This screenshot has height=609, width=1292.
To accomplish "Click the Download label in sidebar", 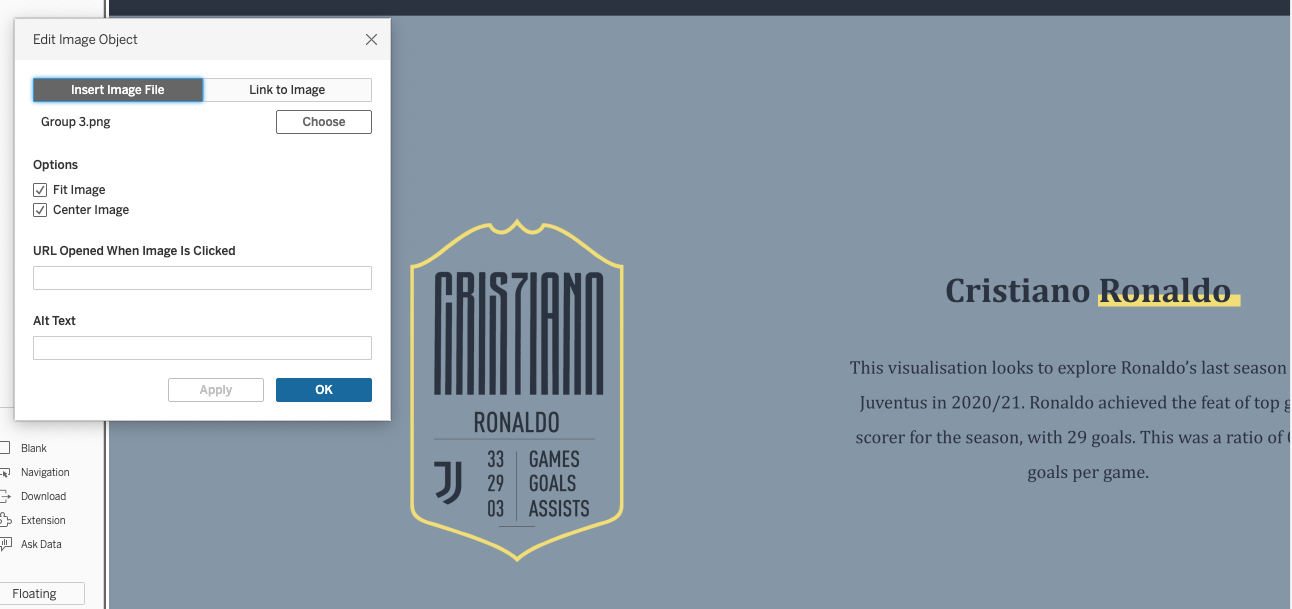I will tap(43, 496).
